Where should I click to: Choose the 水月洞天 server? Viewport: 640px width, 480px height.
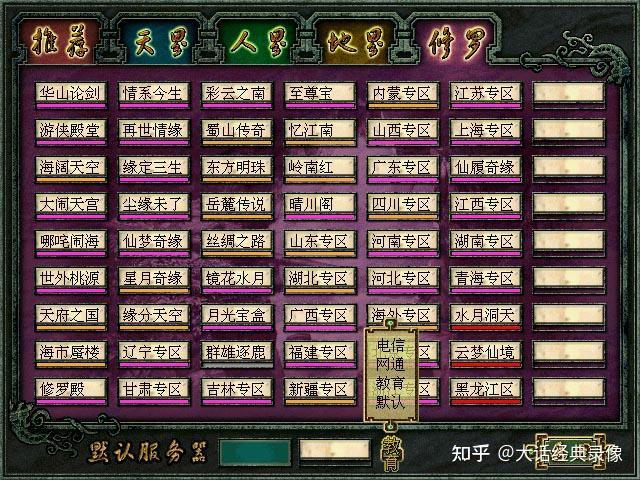click(x=485, y=317)
